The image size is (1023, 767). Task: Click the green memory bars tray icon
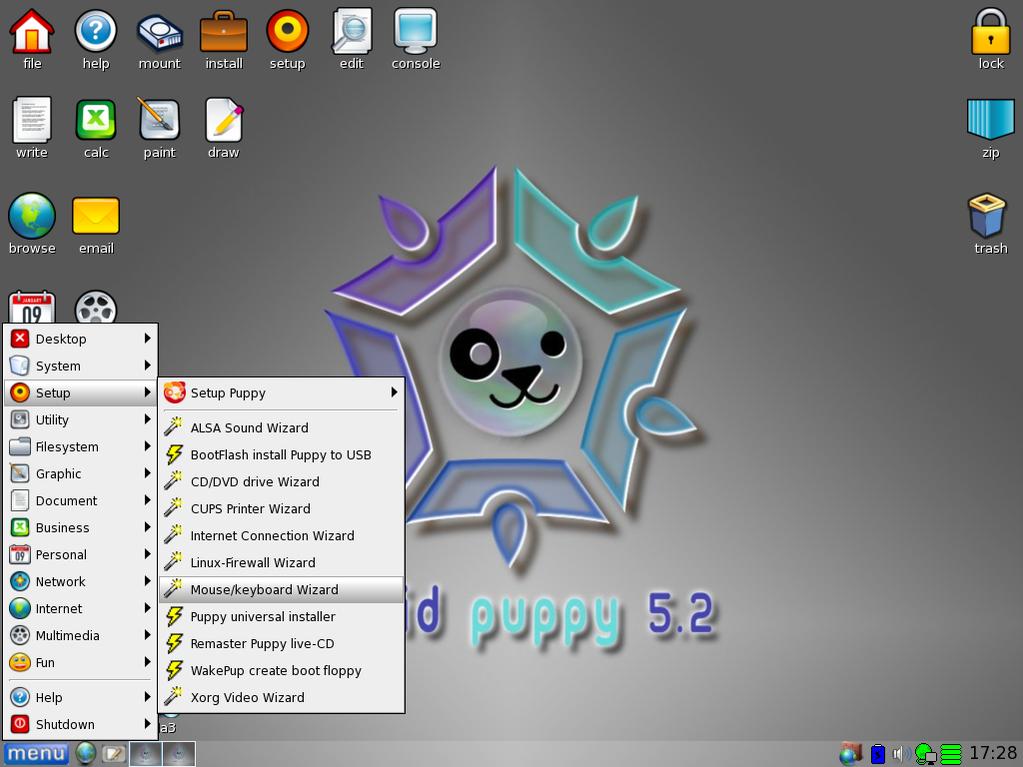pyautogui.click(x=951, y=754)
